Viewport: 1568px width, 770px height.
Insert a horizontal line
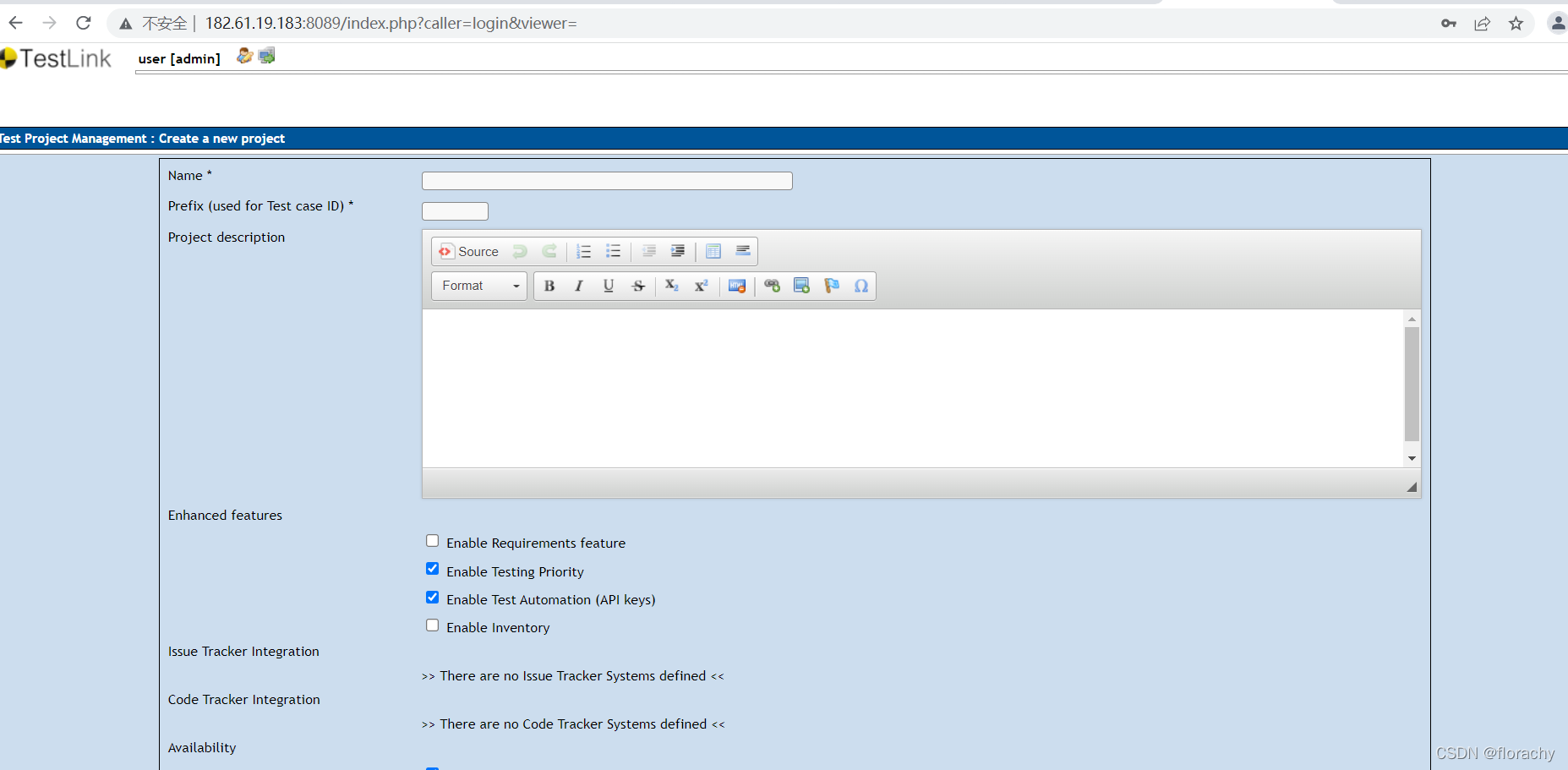pyautogui.click(x=743, y=252)
